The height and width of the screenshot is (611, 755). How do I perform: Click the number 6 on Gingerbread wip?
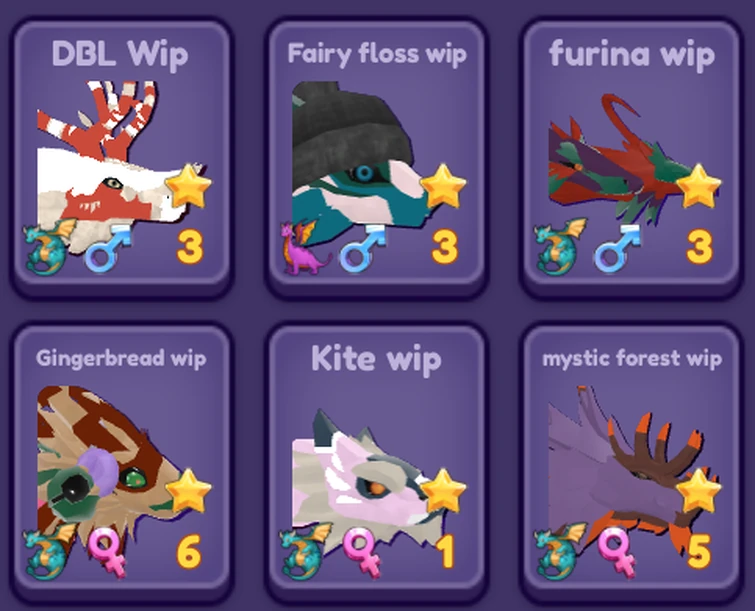pyautogui.click(x=189, y=552)
